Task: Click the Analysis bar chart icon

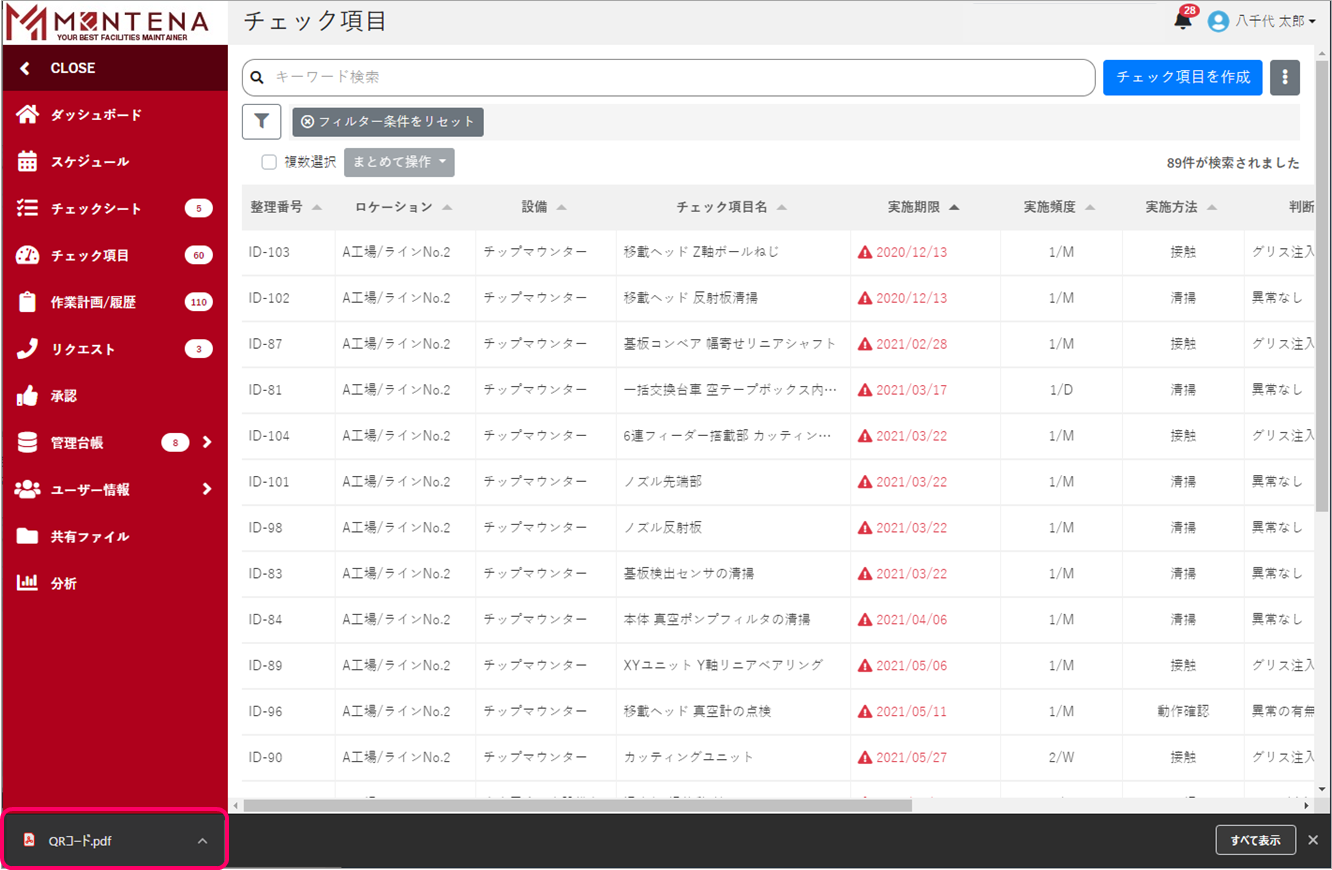Action: (27, 583)
